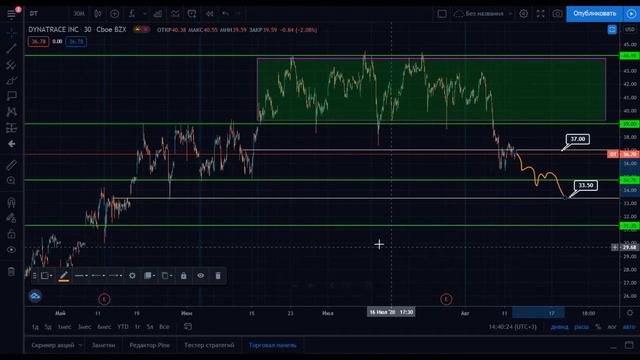Click the blue sync icon near USD
This screenshot has width=640, height=360.
click(x=612, y=29)
